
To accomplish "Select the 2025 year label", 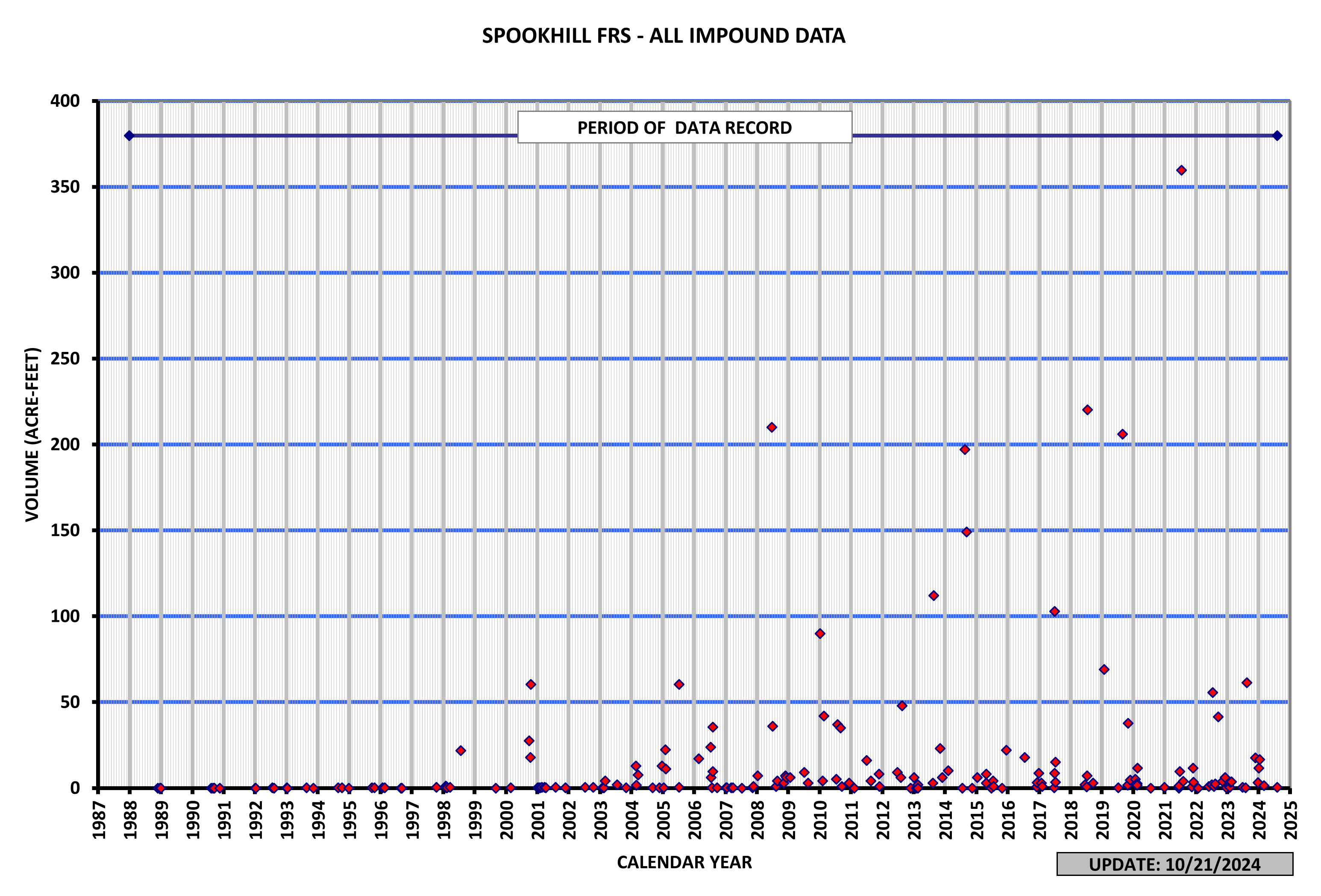I will point(1291,820).
